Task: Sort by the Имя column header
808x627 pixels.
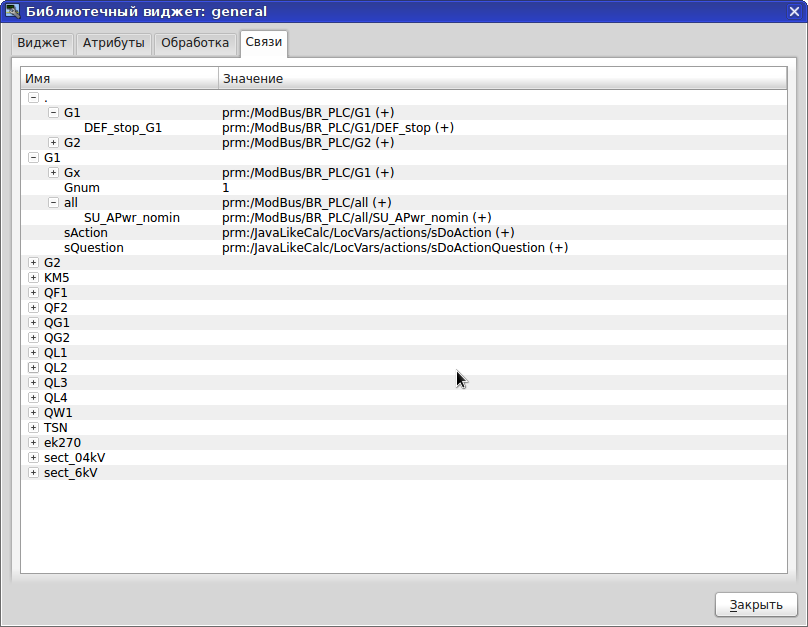Action: [120, 78]
